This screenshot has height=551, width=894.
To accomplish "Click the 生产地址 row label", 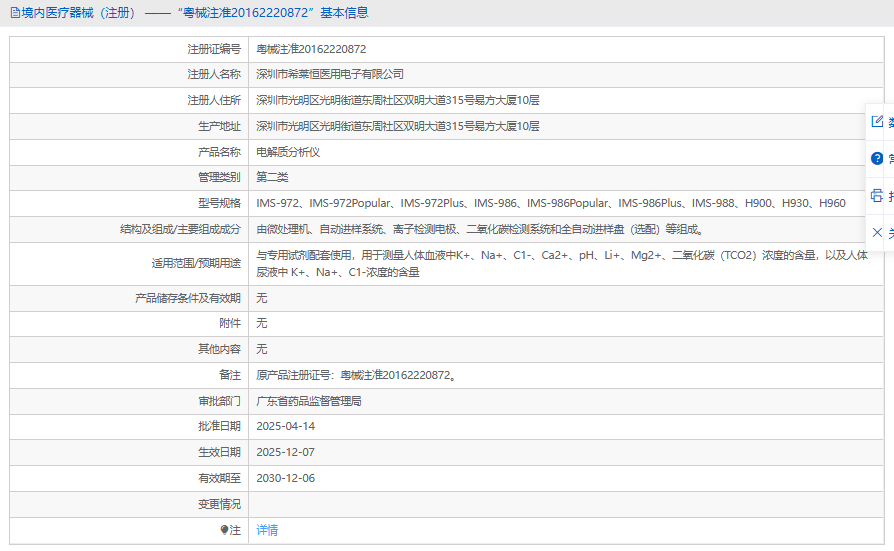I will 219,126.
